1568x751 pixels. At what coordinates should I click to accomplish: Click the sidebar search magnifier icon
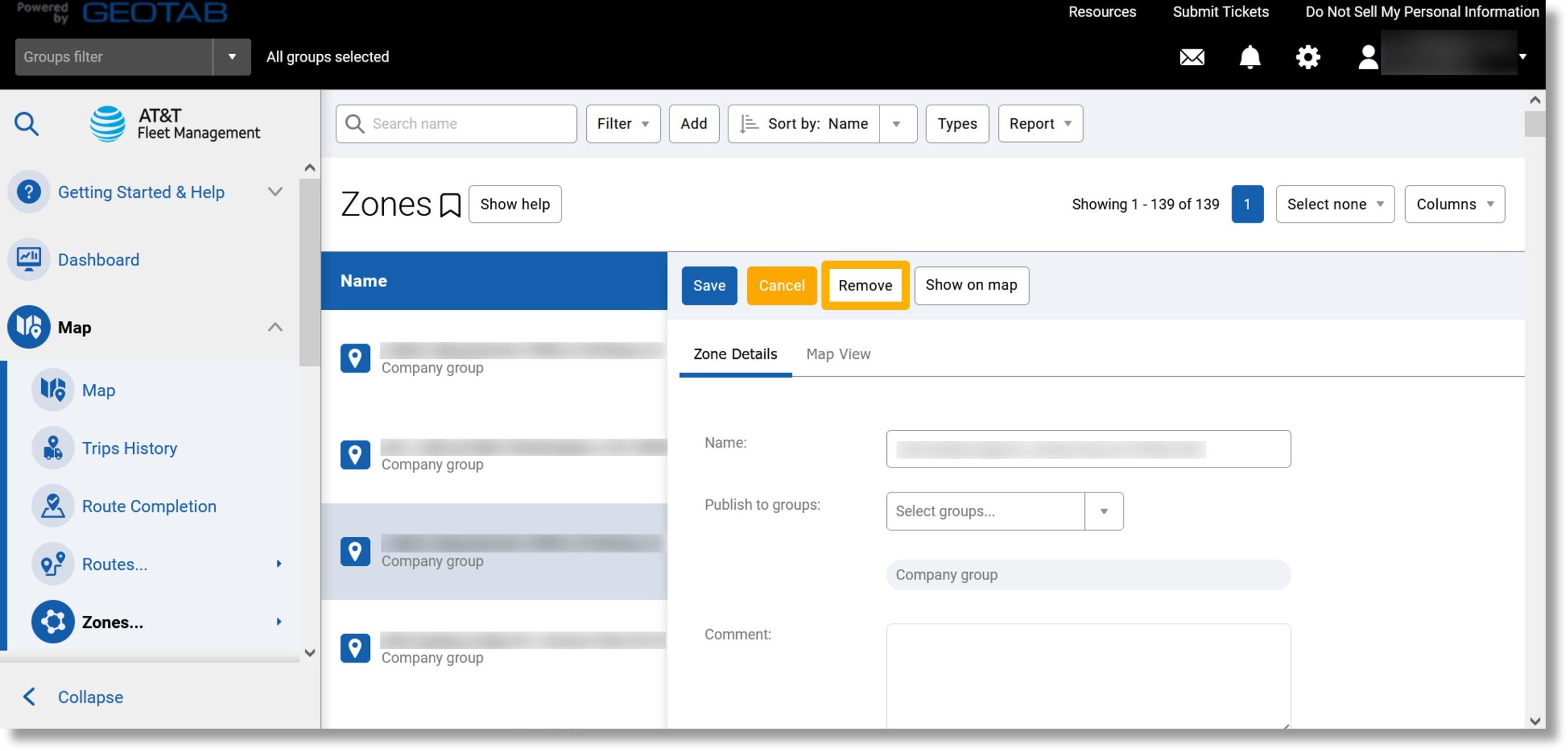coord(26,124)
